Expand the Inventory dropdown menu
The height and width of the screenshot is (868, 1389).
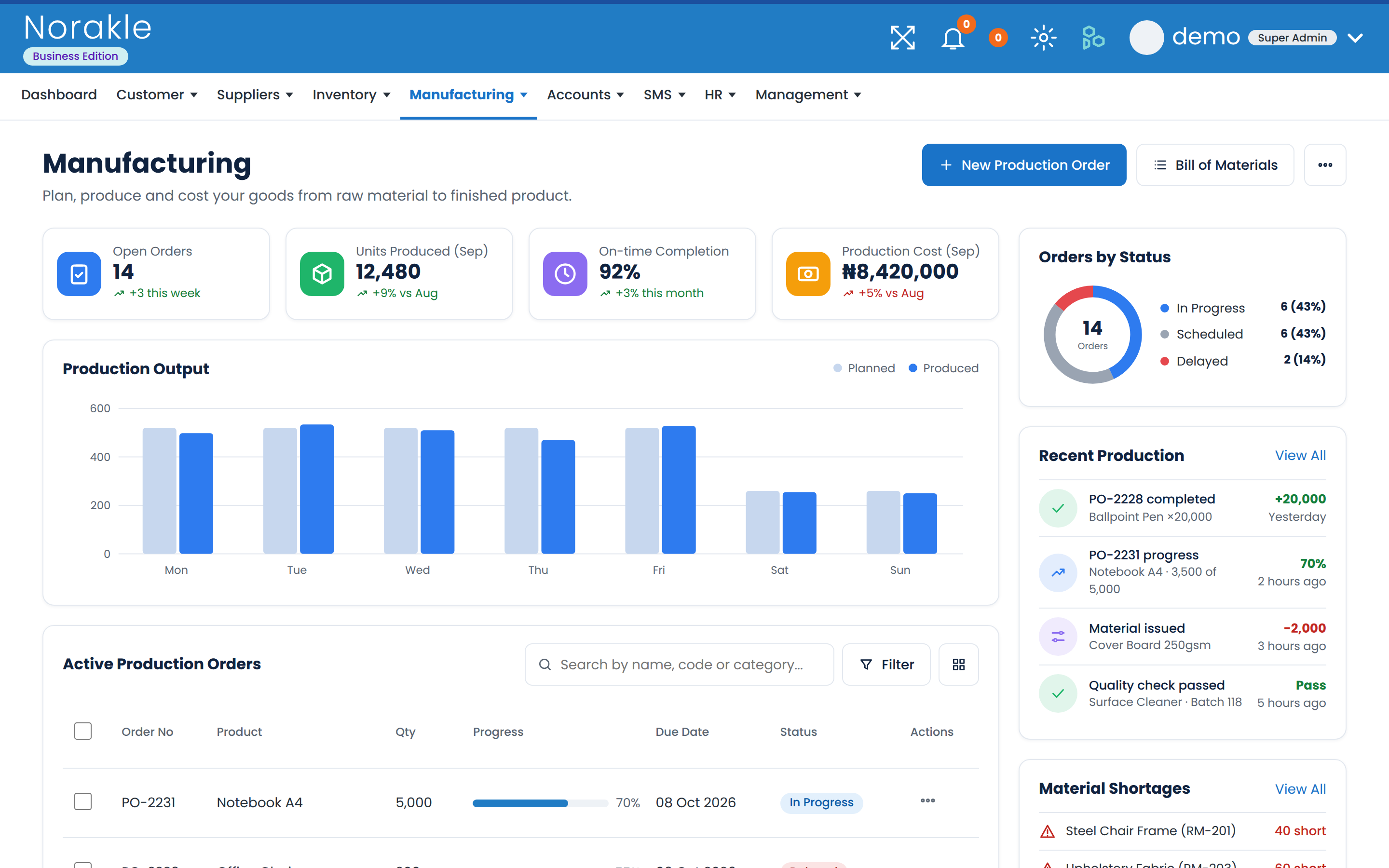(x=351, y=95)
